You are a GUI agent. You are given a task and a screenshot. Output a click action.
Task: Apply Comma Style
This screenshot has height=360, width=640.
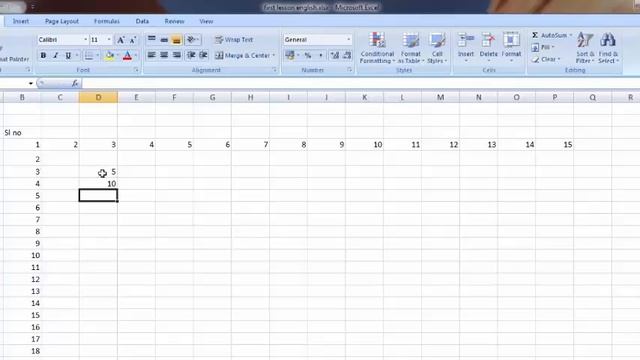point(320,55)
